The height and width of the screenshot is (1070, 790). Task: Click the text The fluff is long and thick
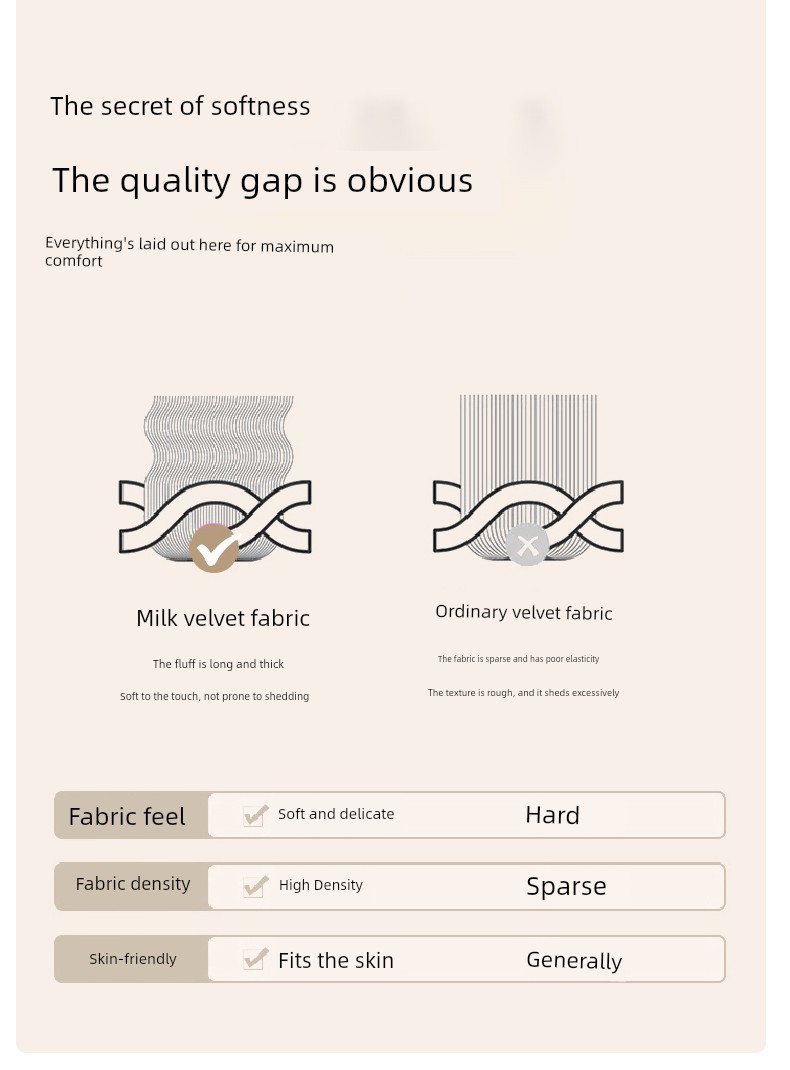(x=218, y=664)
